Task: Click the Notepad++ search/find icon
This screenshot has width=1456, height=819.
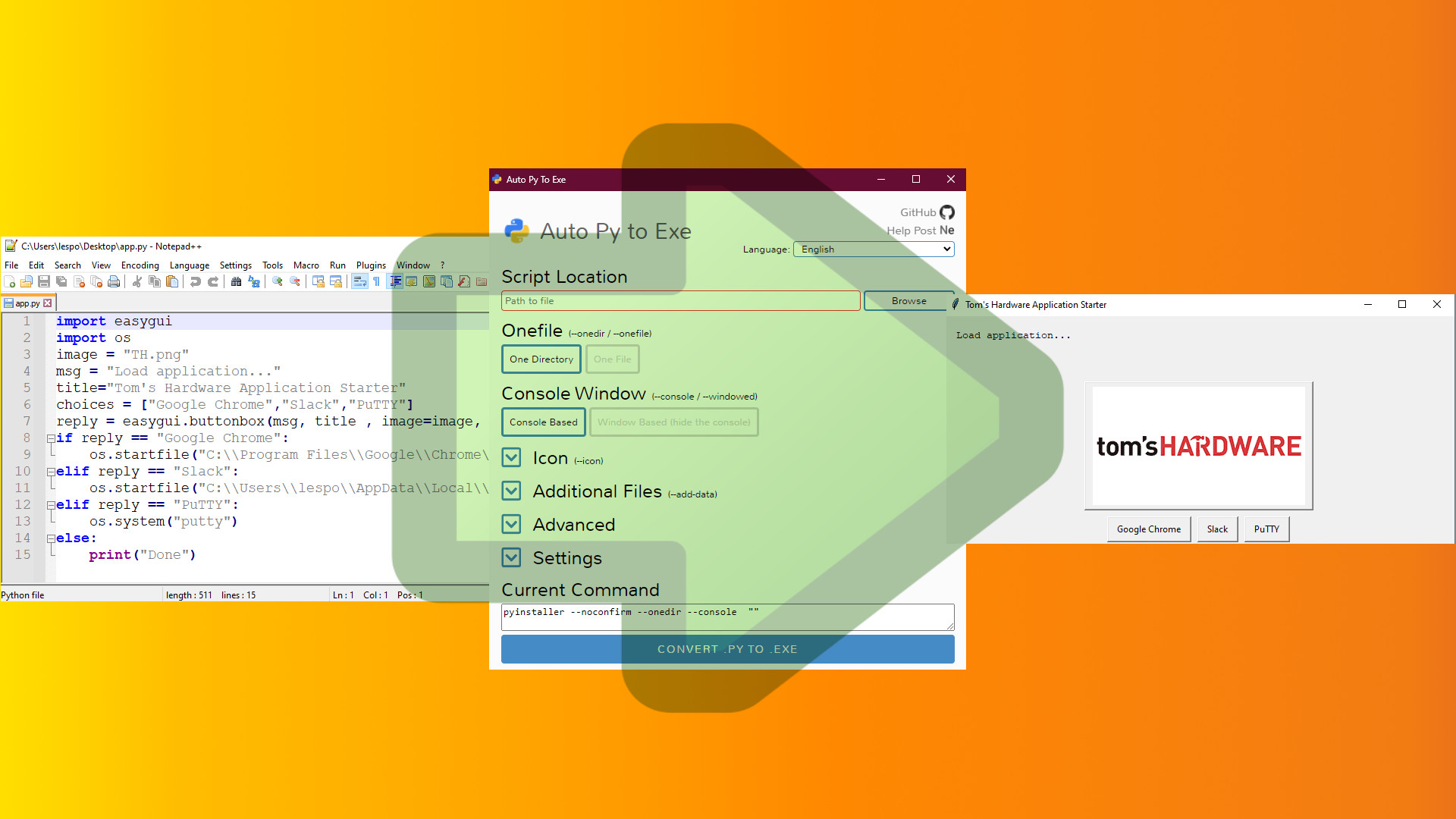Action: 235,281
